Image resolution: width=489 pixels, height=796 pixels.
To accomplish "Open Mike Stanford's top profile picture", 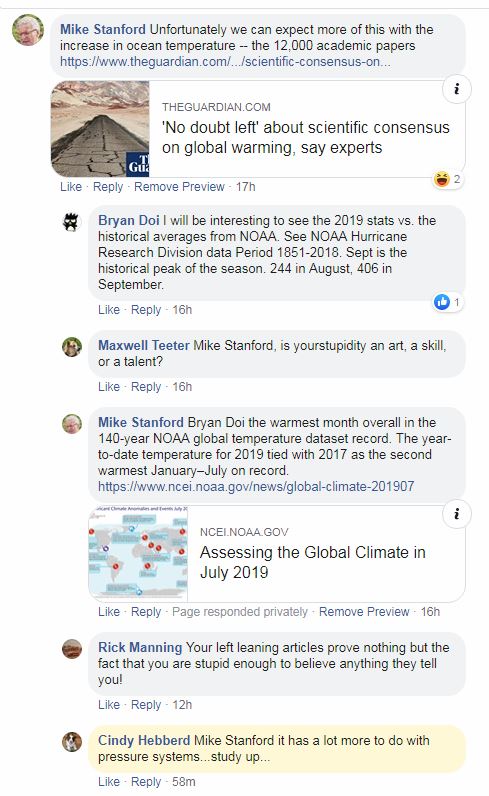I will pyautogui.click(x=28, y=30).
